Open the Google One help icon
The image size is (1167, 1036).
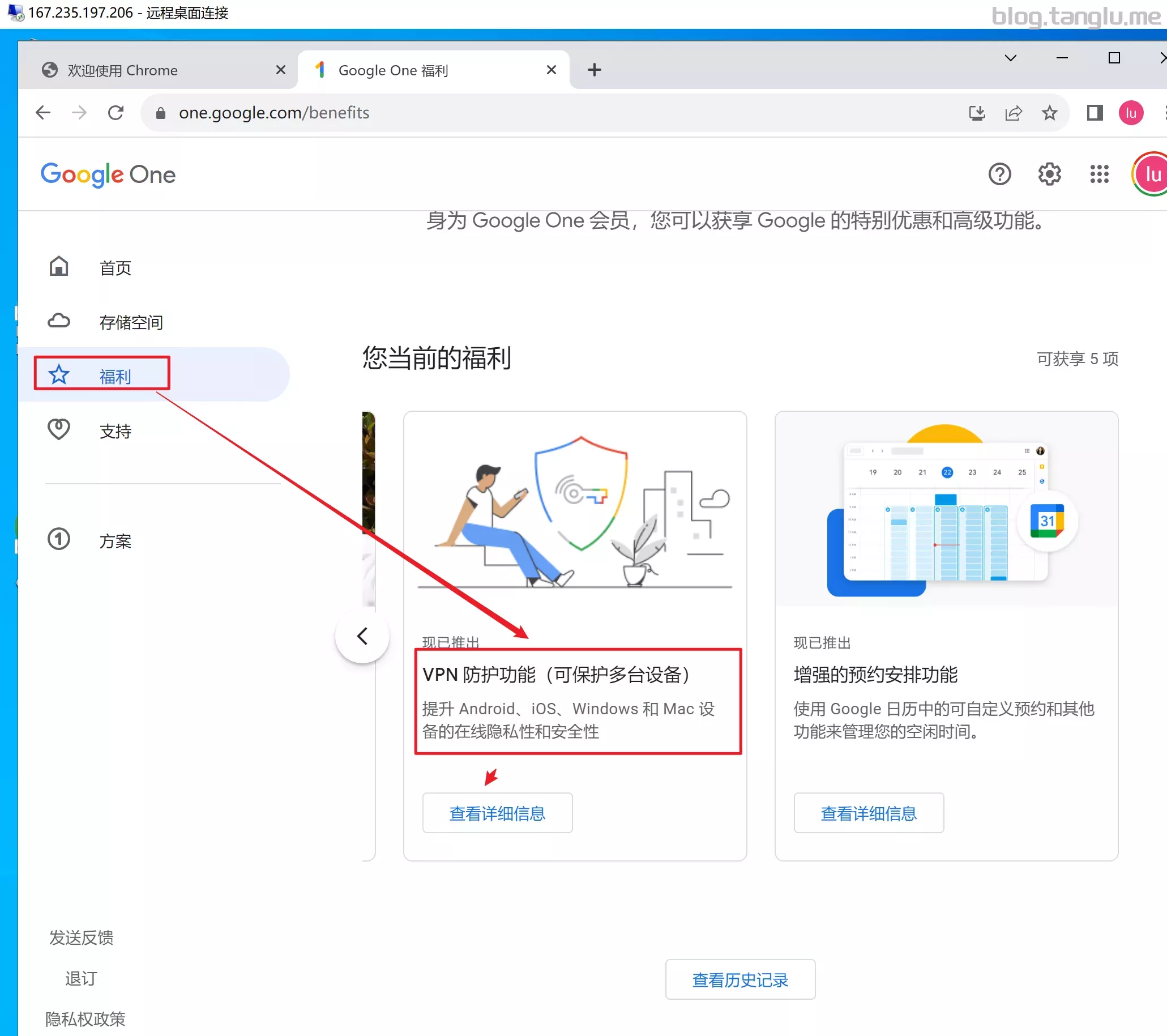999,174
